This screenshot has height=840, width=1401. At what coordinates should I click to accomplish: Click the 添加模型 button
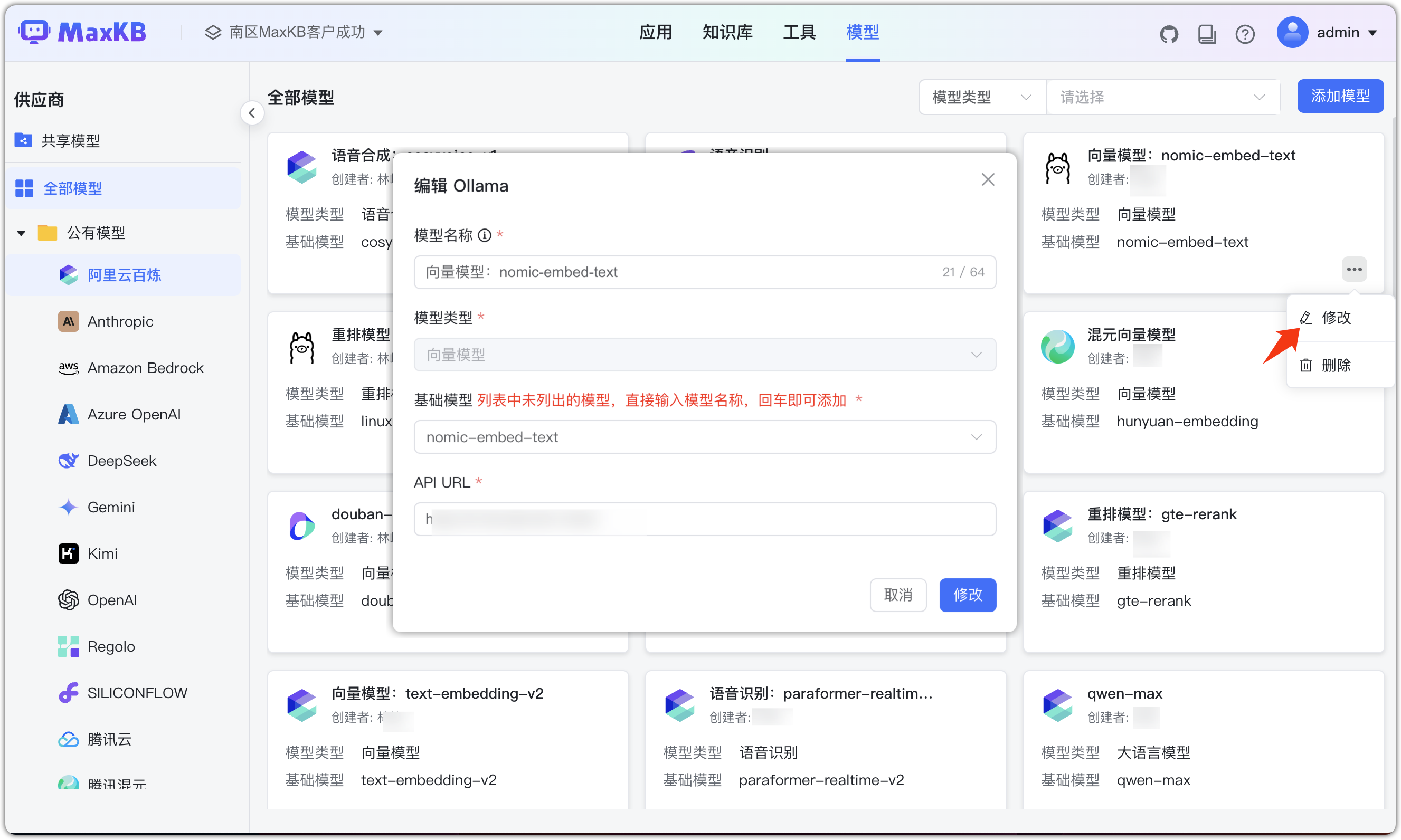tap(1340, 96)
